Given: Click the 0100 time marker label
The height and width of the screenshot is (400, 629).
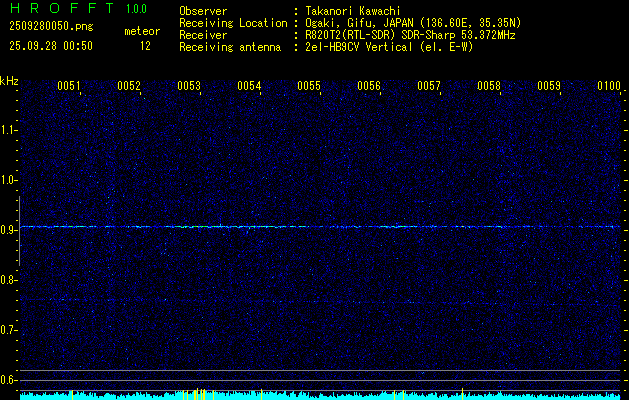Looking at the screenshot, I should click(x=609, y=86).
